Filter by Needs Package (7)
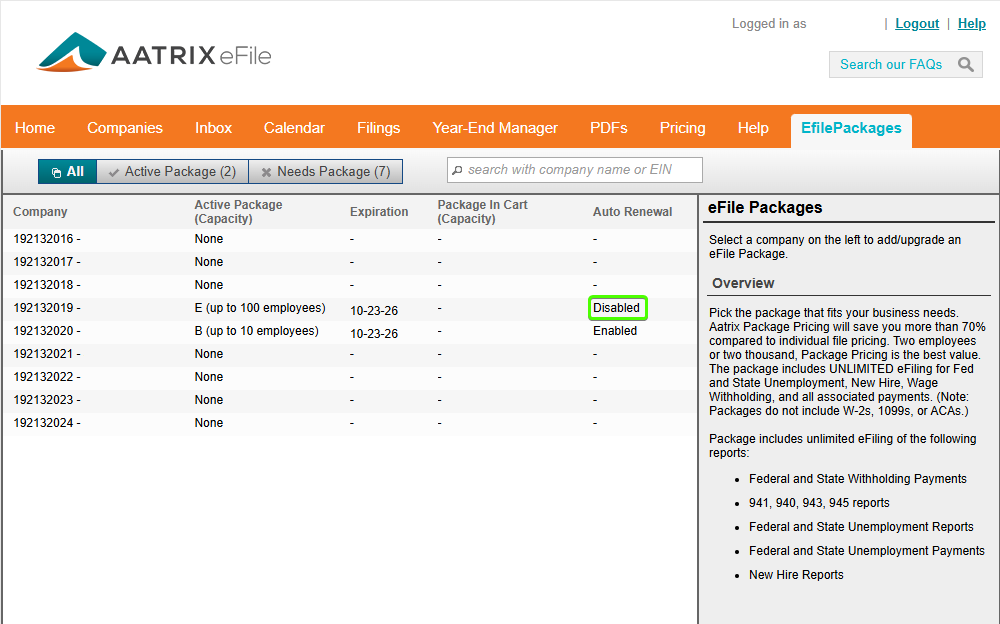Screen dimensions: 1000x624 click(325, 172)
